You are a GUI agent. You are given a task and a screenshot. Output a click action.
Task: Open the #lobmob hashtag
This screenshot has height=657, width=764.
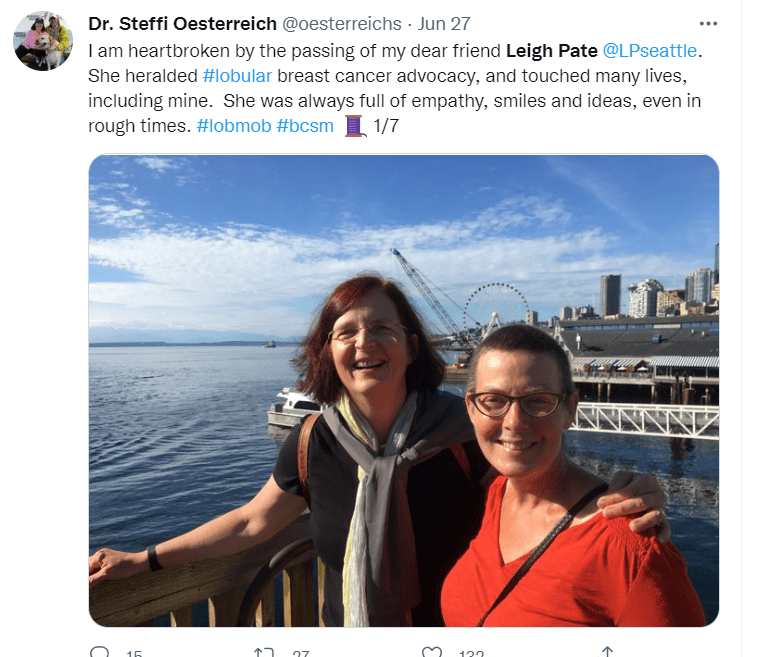pyautogui.click(x=234, y=126)
